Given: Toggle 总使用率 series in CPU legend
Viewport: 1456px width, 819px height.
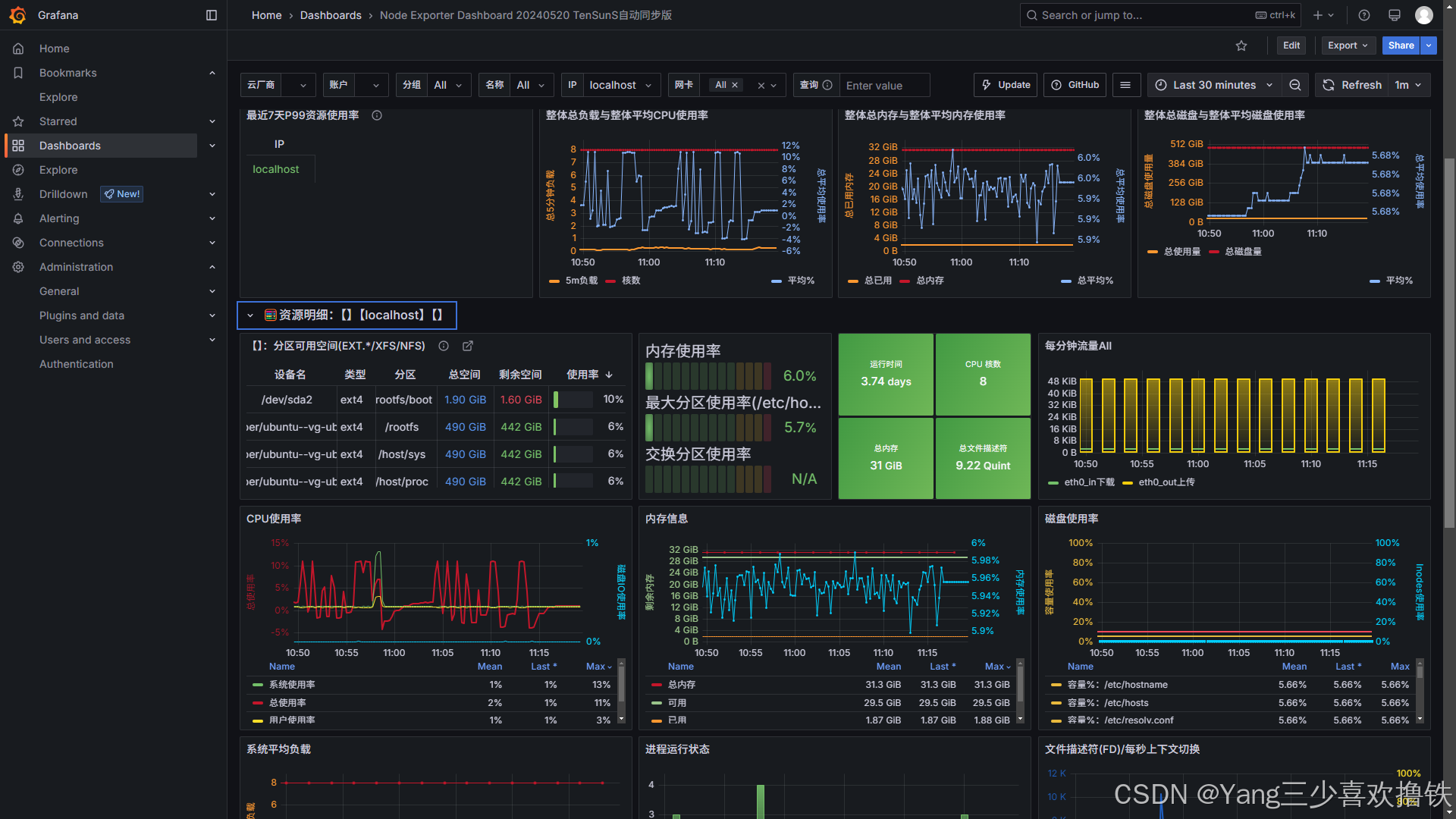Looking at the screenshot, I should (x=287, y=703).
